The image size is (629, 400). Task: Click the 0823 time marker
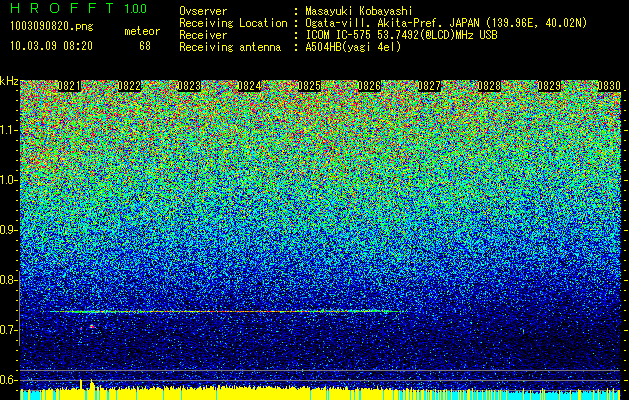189,86
